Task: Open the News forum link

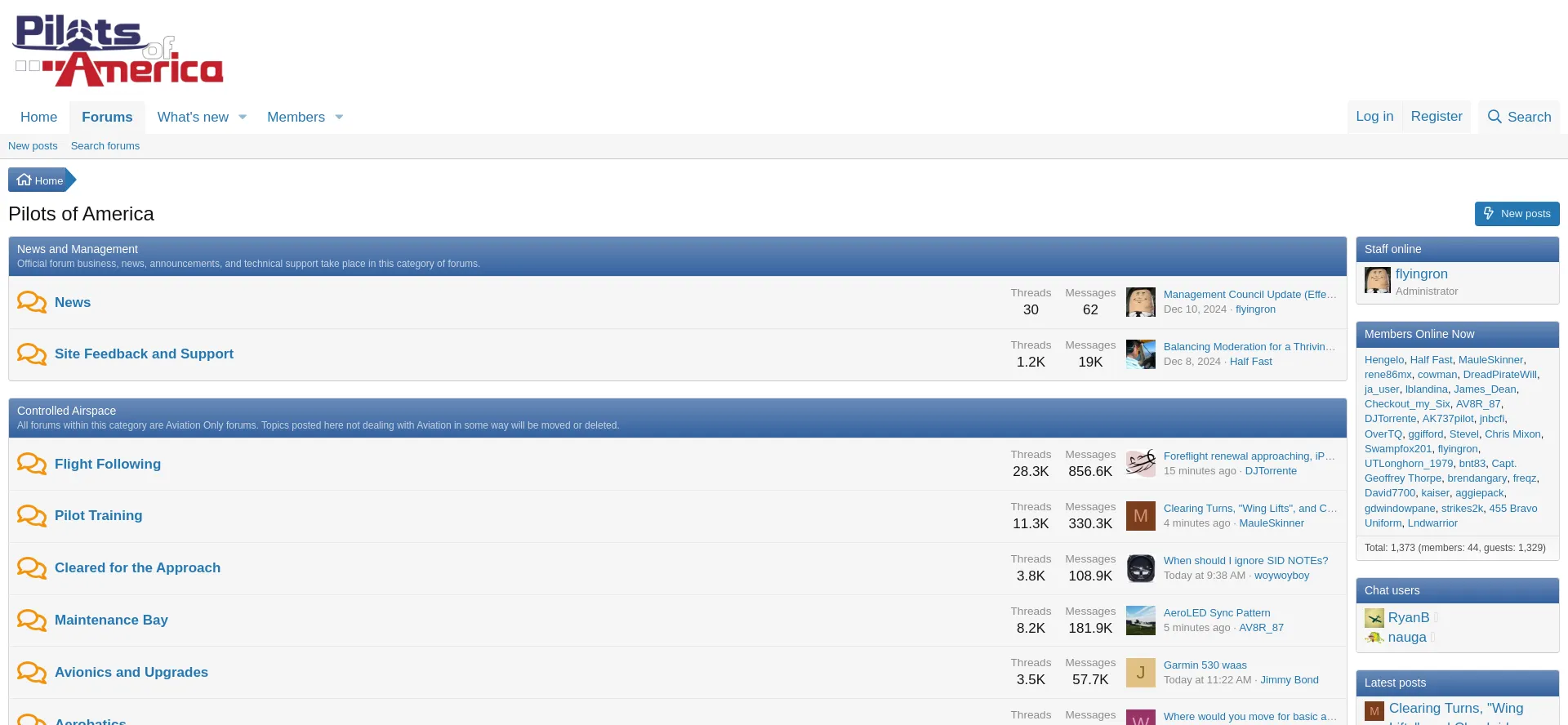Action: pos(73,302)
